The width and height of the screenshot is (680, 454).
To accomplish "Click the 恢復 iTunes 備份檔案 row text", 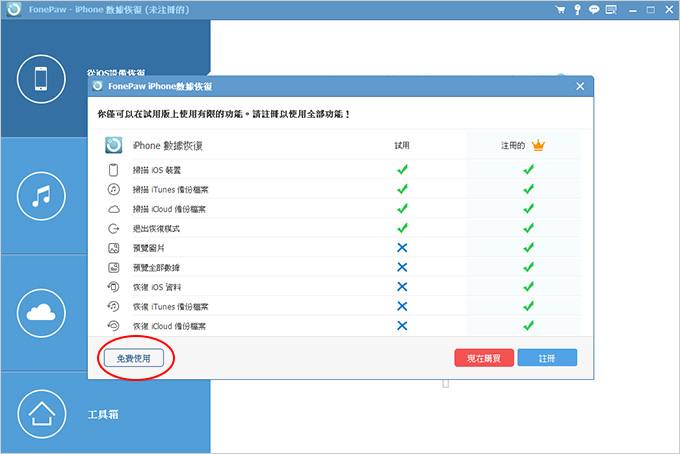I will 170,307.
